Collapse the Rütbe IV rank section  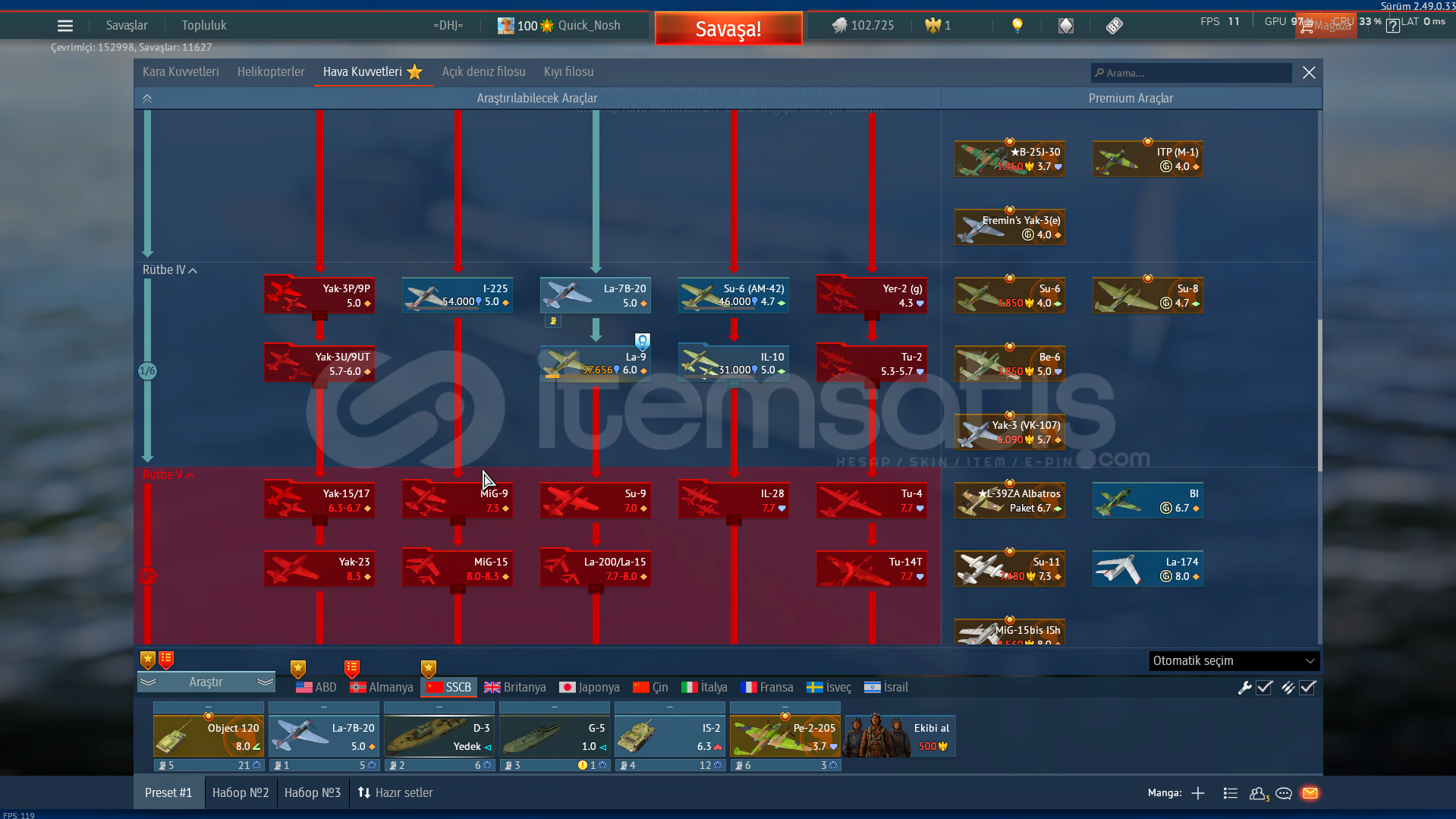pos(170,270)
